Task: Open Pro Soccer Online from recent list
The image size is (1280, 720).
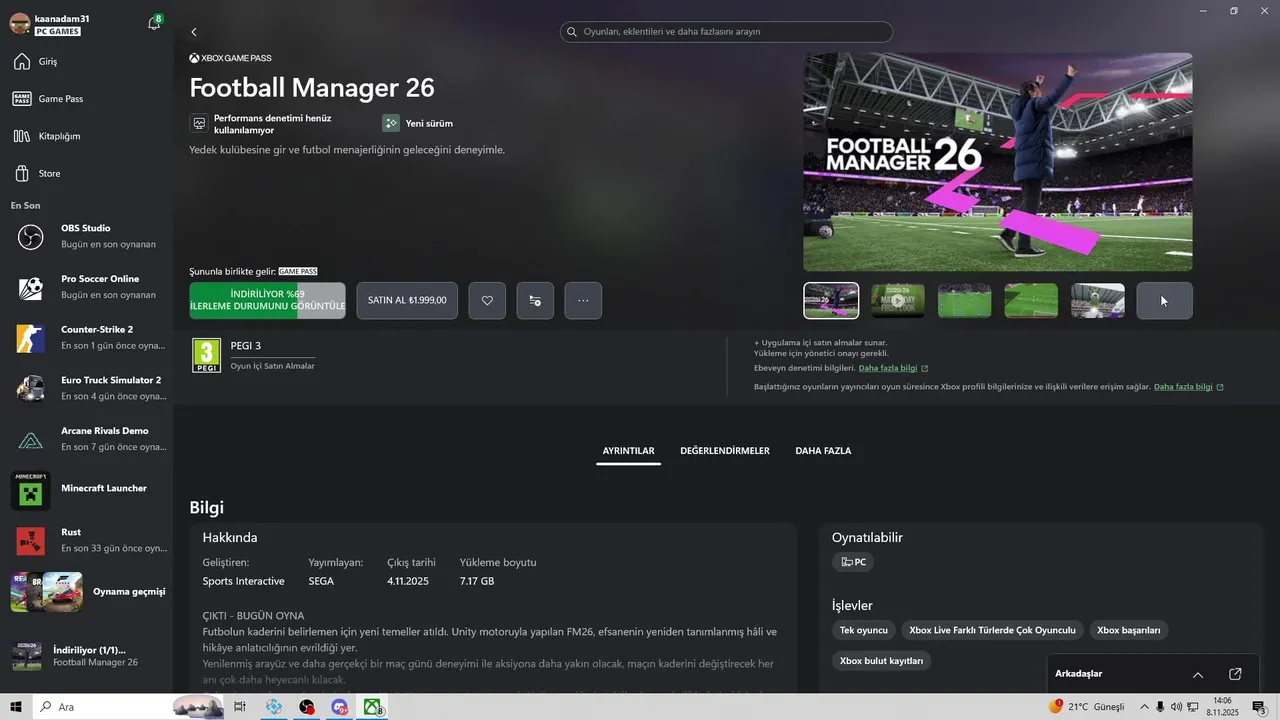Action: 86,287
